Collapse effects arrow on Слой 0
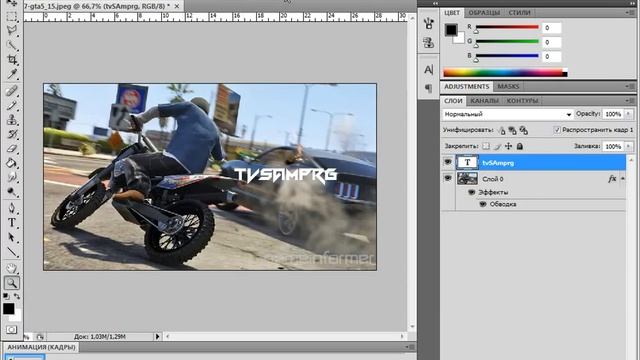The width and height of the screenshot is (640, 360). pyautogui.click(x=623, y=179)
